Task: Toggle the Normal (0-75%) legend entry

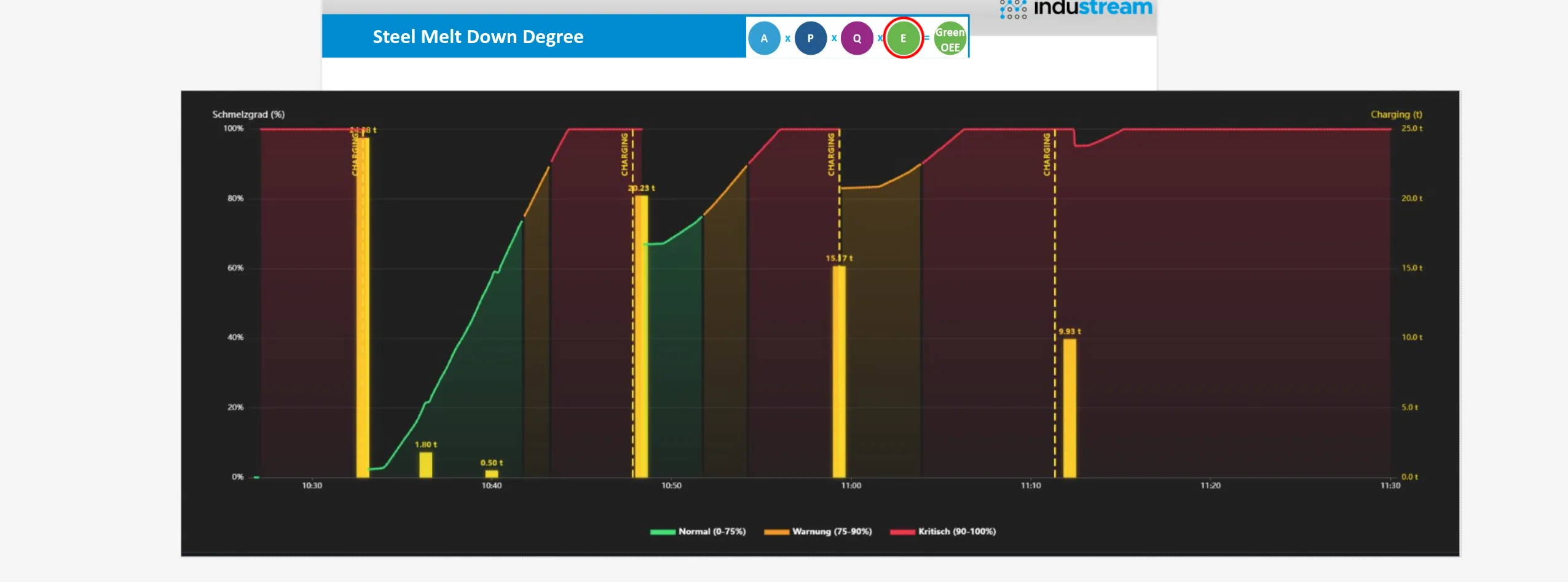Action: 710,531
